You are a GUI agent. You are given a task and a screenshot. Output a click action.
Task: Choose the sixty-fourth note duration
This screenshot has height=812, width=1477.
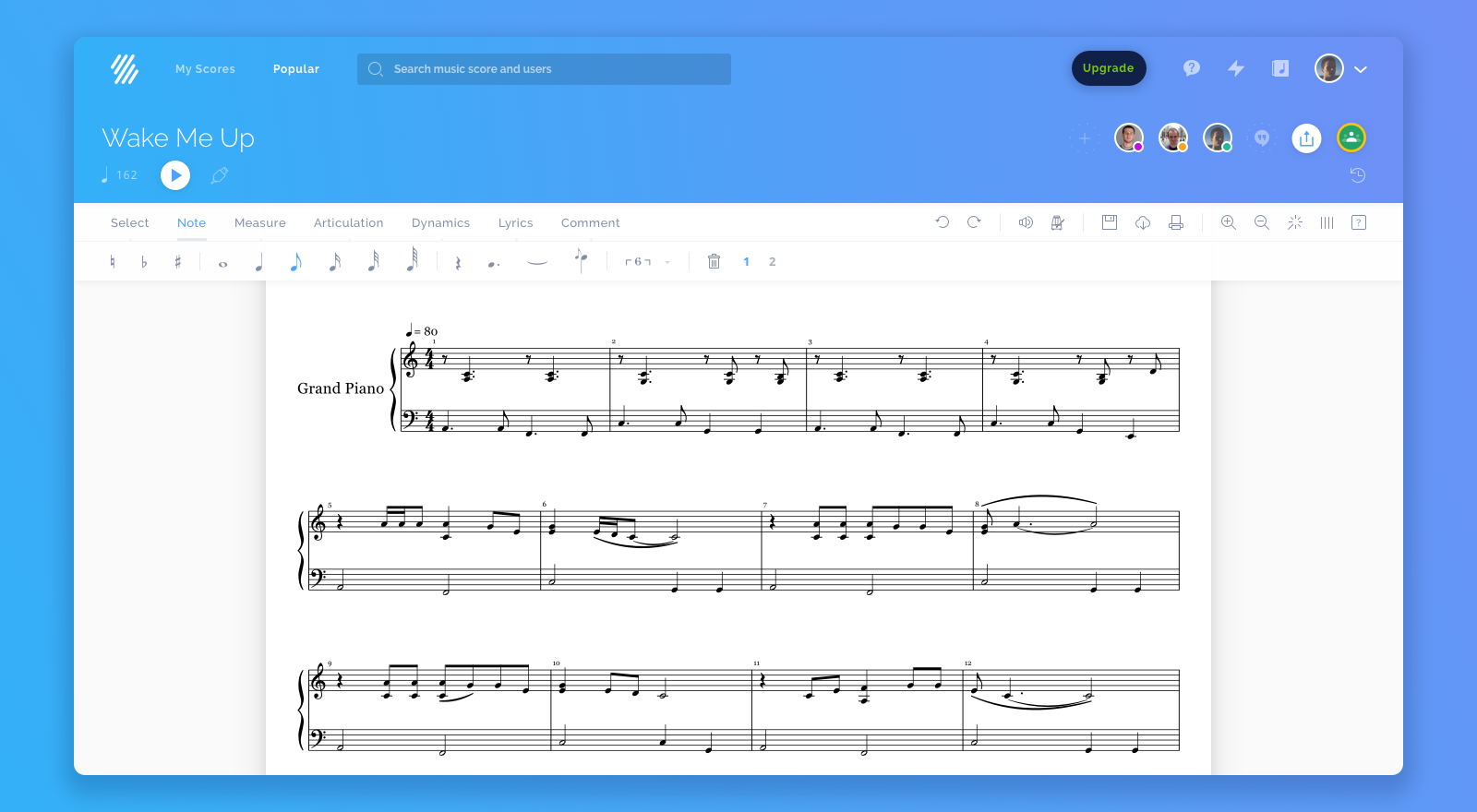(413, 260)
